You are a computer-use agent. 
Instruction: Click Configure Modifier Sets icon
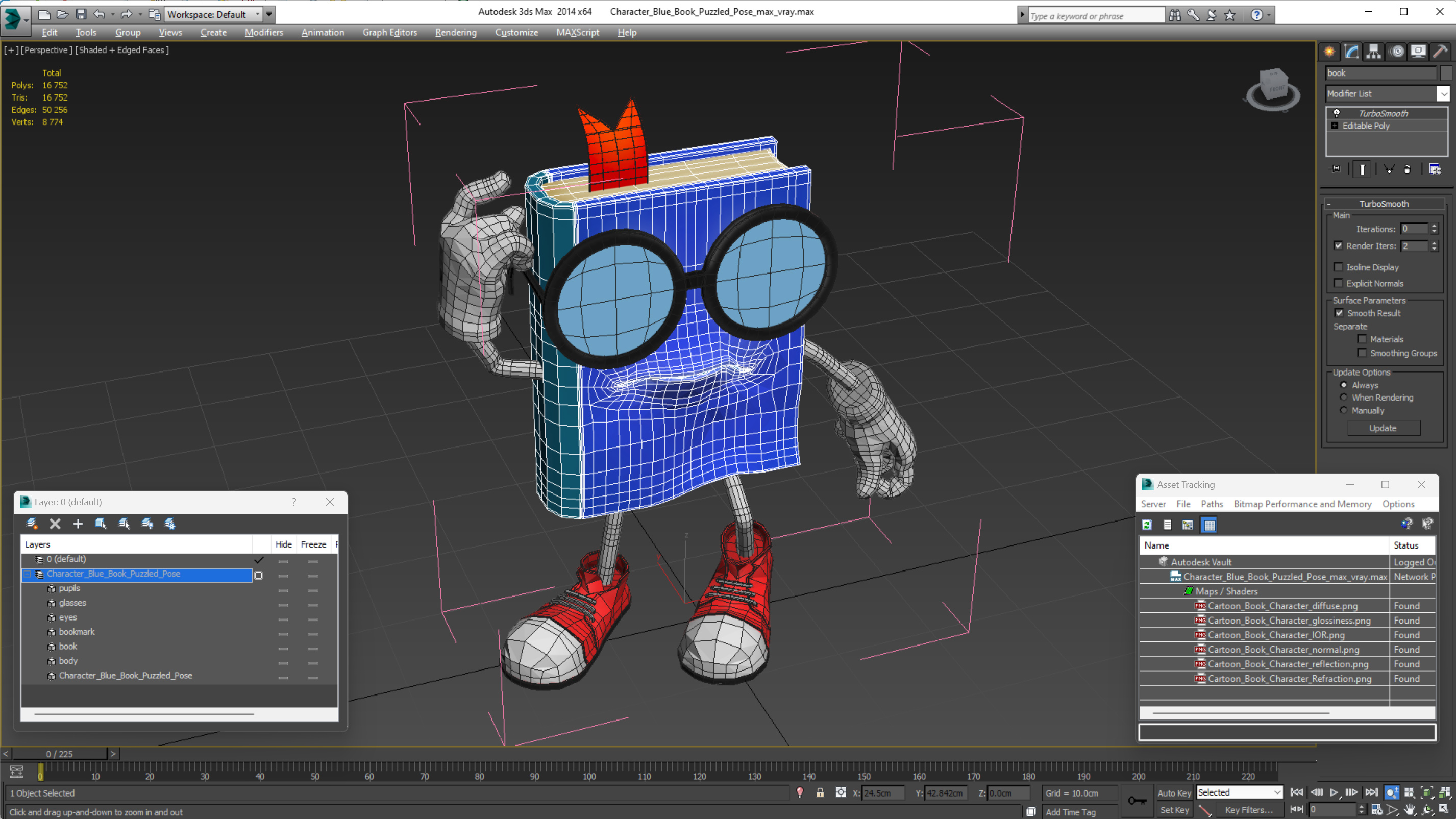(x=1435, y=169)
